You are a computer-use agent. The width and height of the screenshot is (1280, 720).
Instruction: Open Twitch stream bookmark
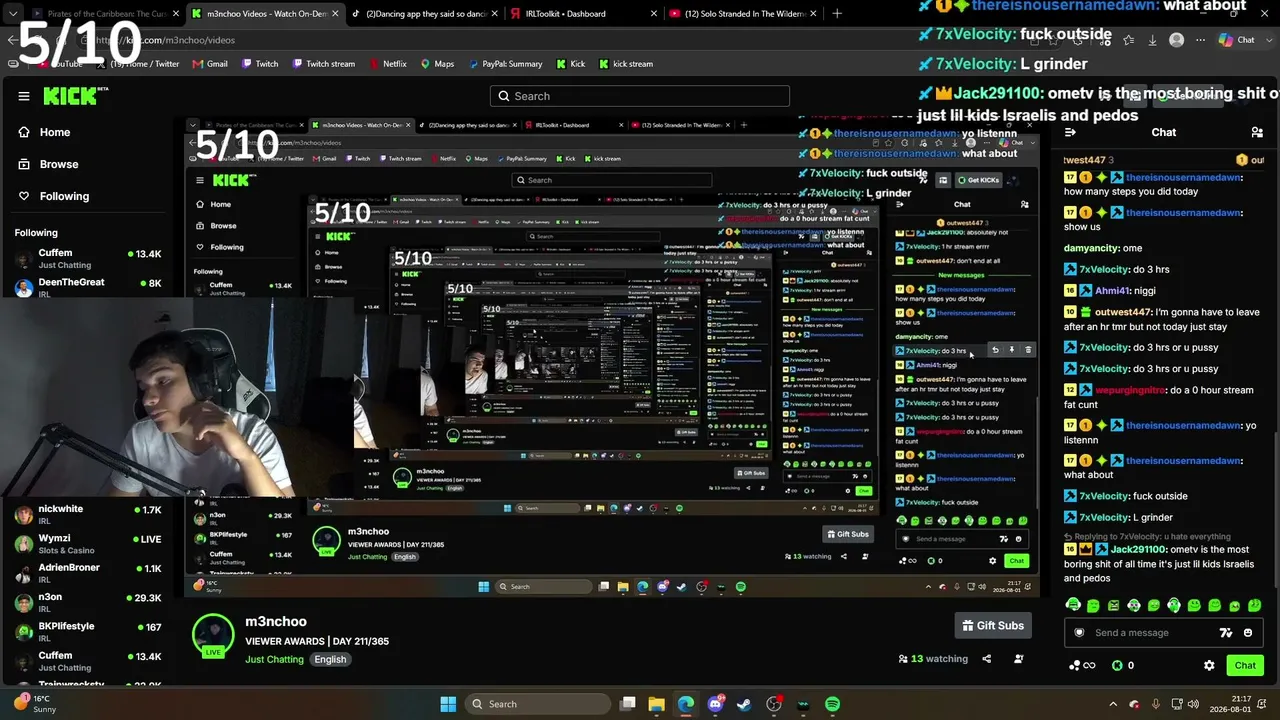tap(323, 64)
